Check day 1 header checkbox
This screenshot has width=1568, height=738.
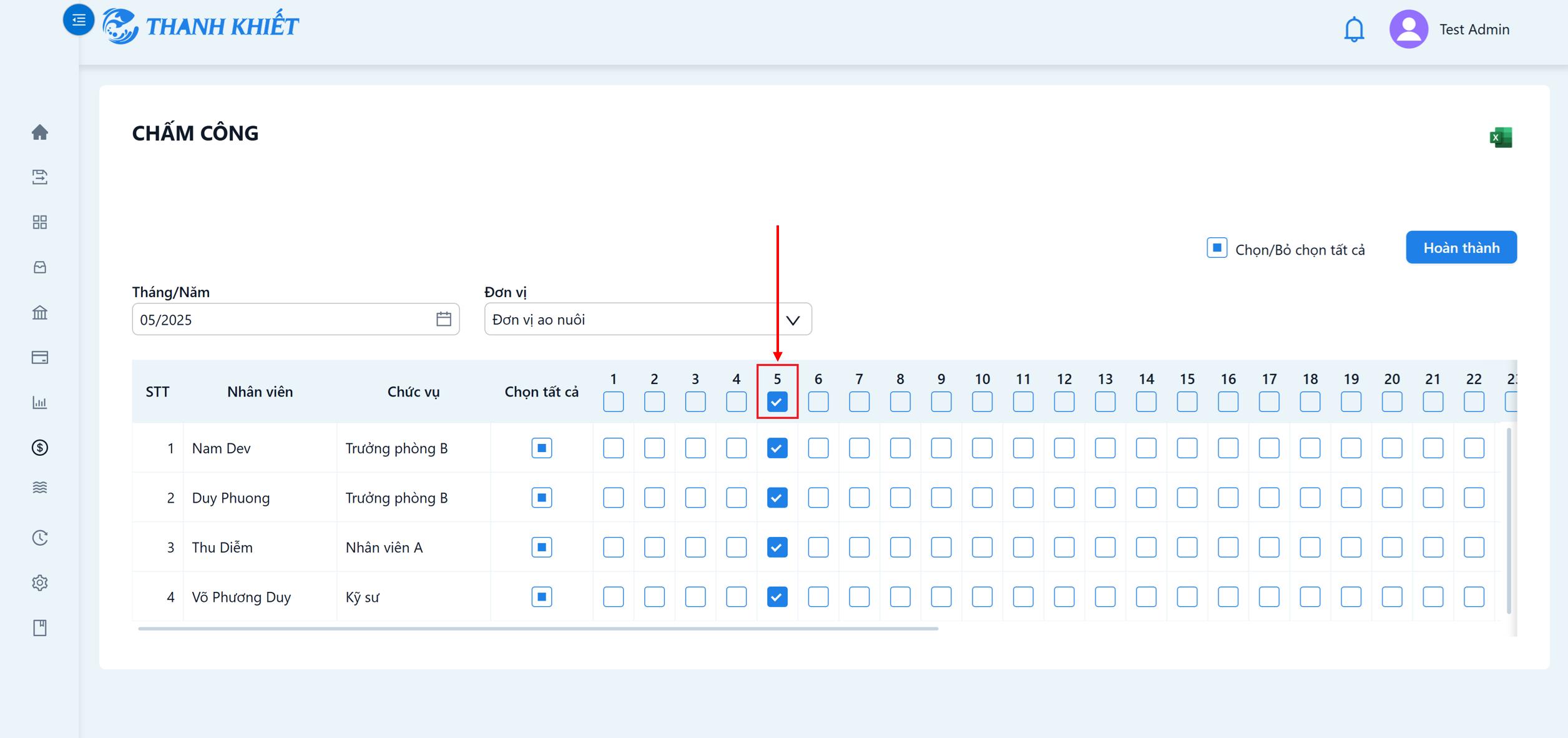pos(614,401)
